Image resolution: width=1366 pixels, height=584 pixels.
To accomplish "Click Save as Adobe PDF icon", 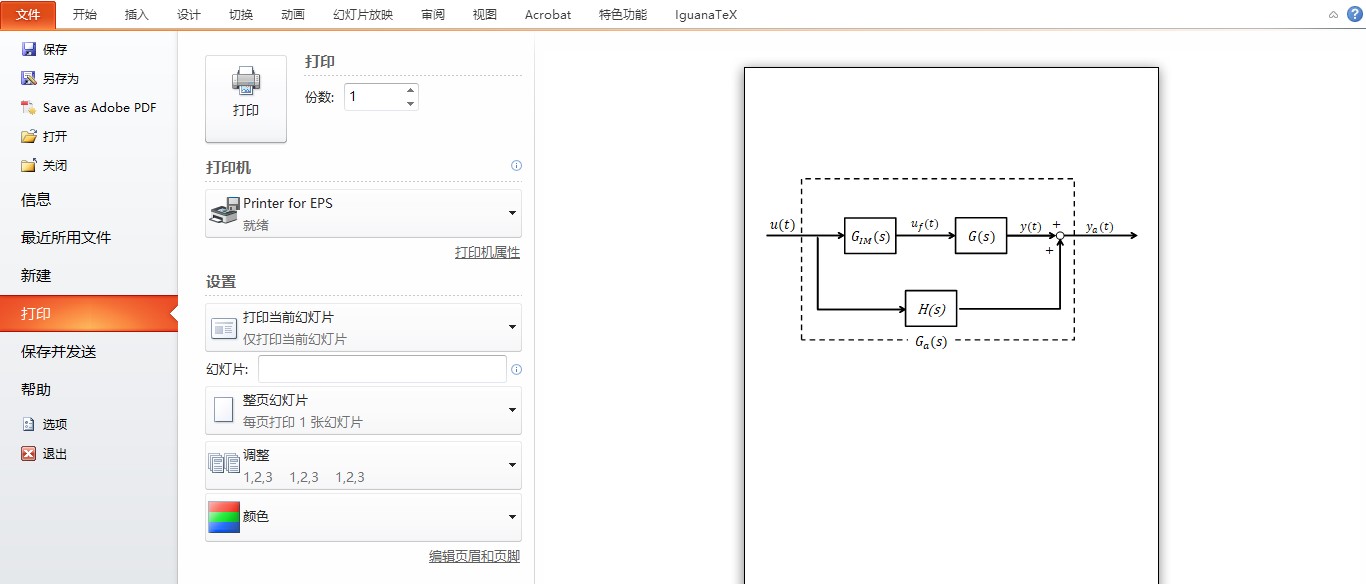I will pyautogui.click(x=29, y=107).
